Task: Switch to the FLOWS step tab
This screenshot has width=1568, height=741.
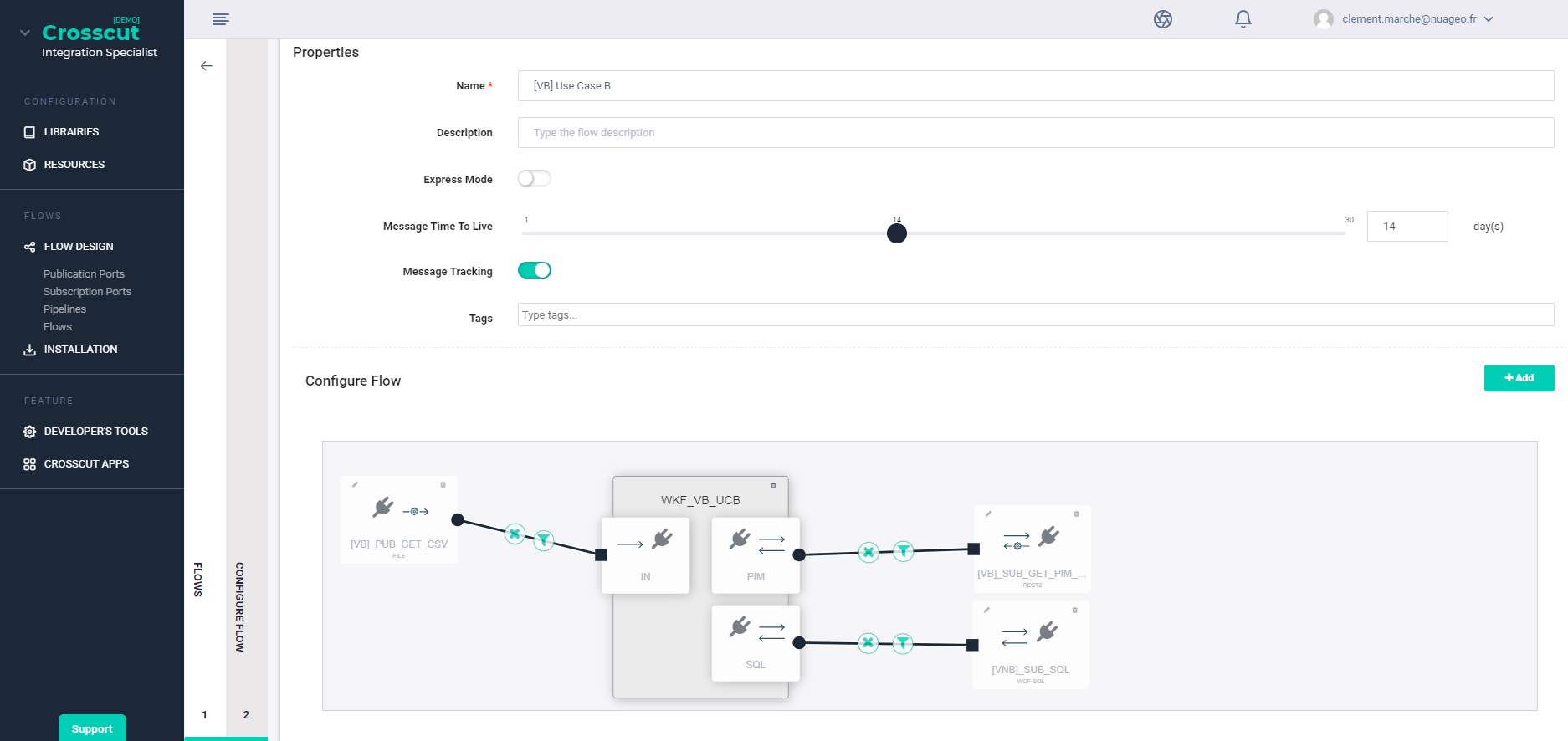Action: (205, 389)
